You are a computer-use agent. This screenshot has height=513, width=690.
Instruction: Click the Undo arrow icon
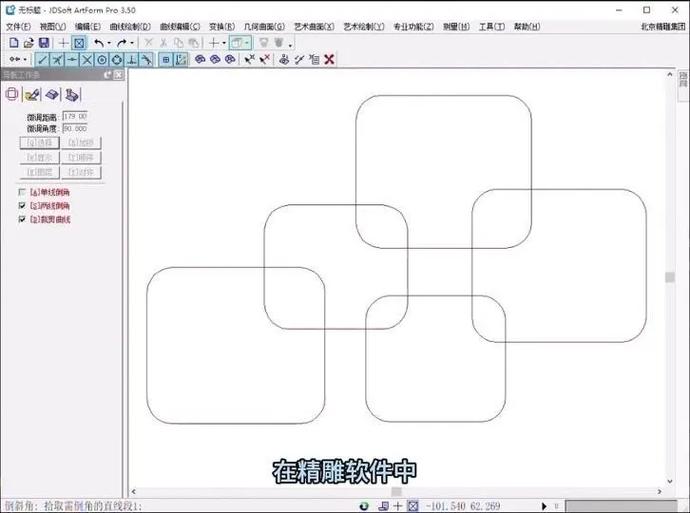point(99,43)
